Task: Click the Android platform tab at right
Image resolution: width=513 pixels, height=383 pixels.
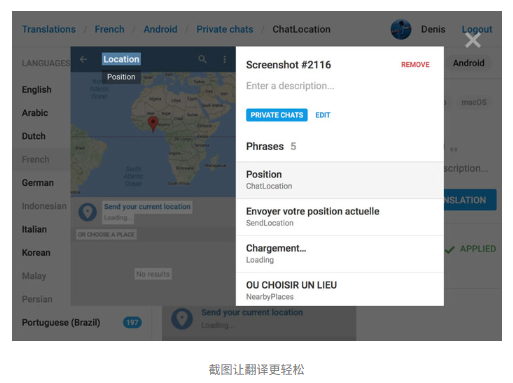Action: pos(468,63)
